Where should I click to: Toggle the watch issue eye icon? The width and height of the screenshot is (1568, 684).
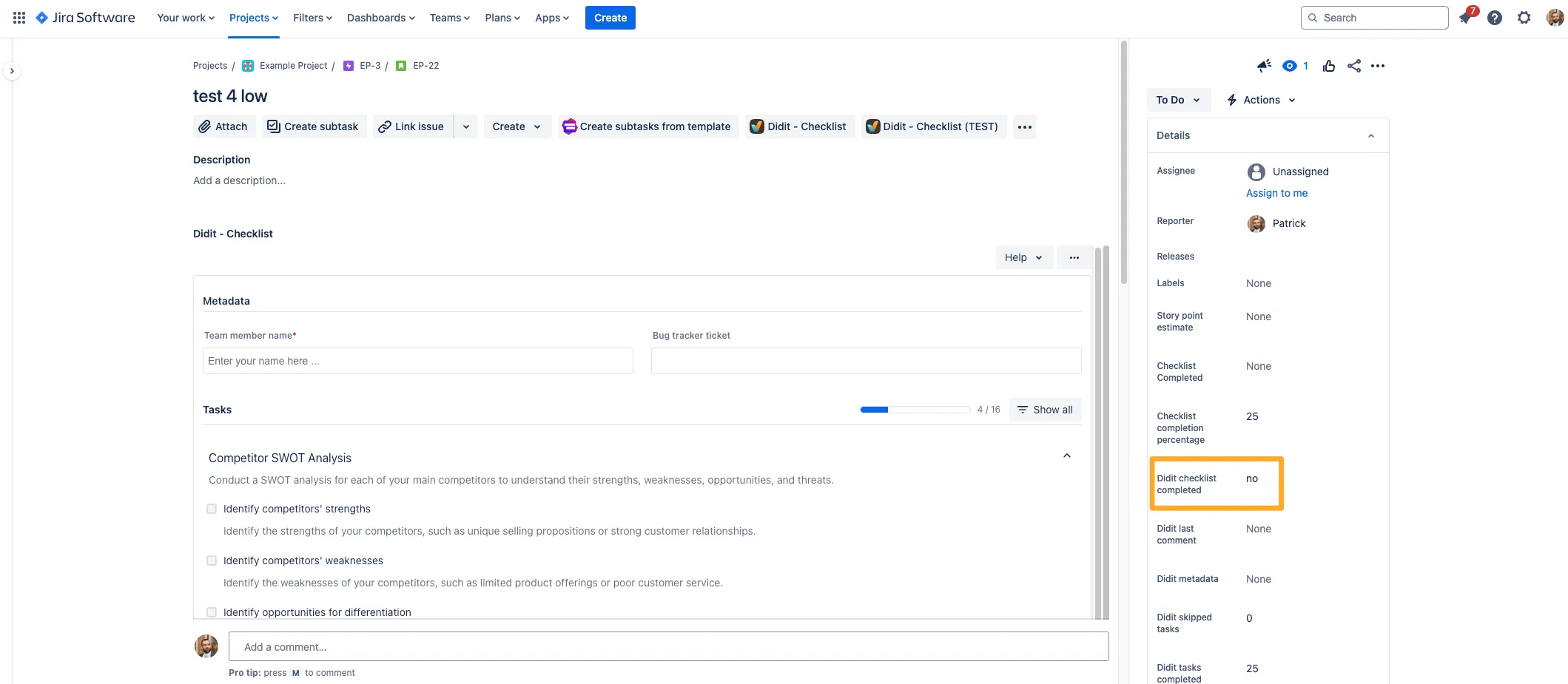pos(1290,66)
